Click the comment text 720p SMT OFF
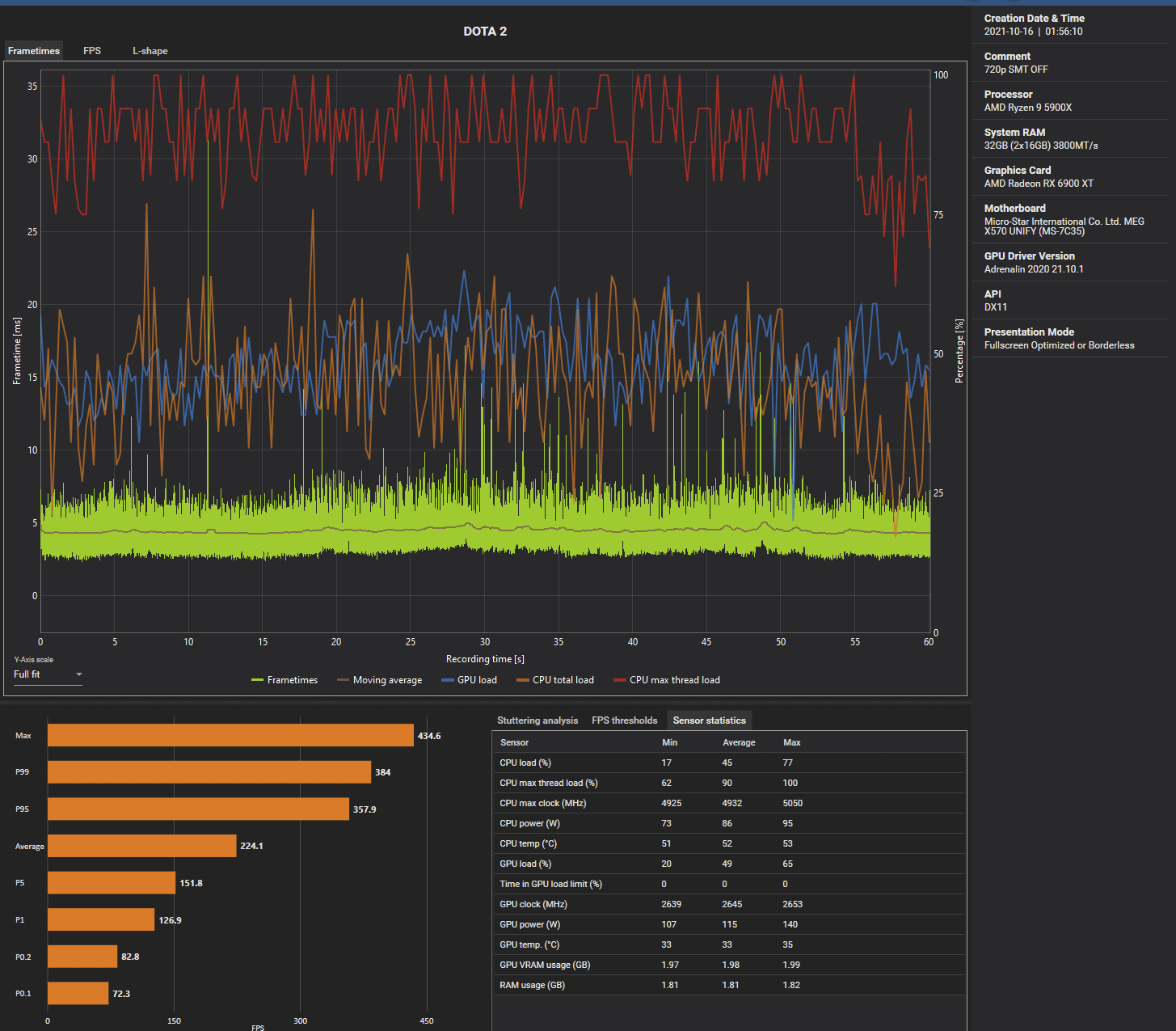 click(x=1016, y=70)
